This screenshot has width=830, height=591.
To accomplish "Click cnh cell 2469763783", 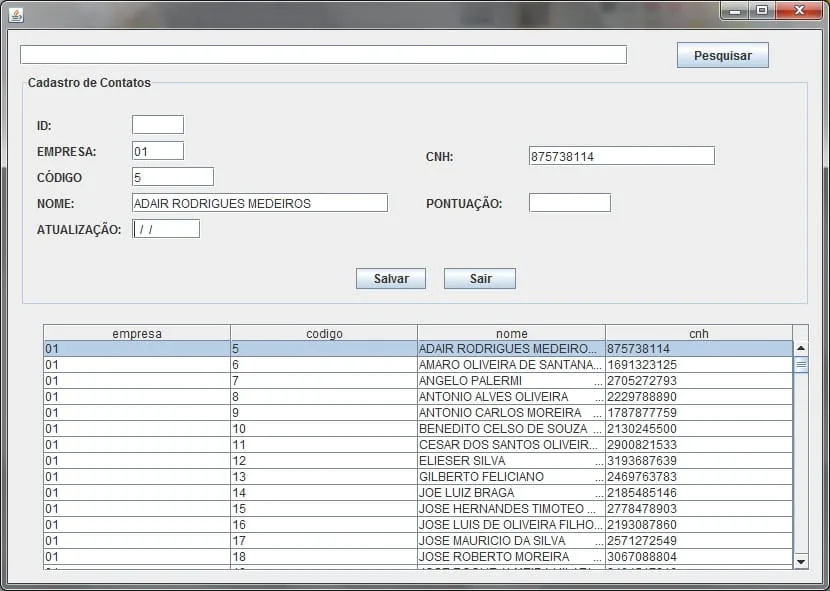I will click(699, 477).
